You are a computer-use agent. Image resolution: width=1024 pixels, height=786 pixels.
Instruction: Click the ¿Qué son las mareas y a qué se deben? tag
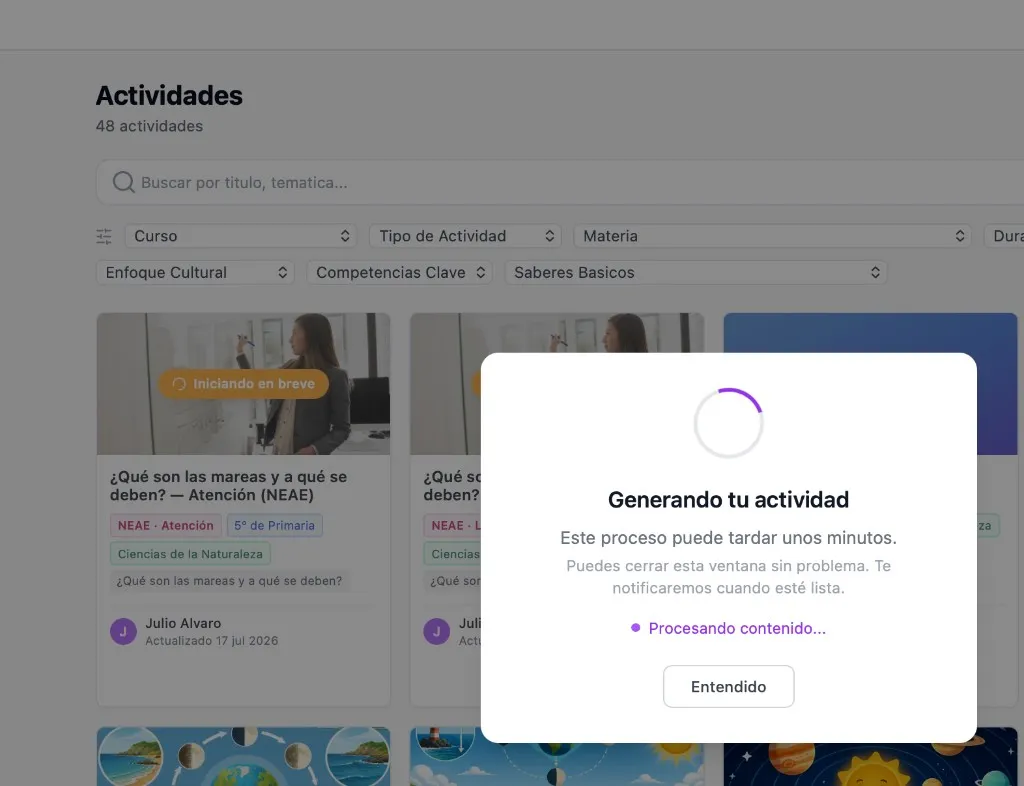pyautogui.click(x=229, y=581)
